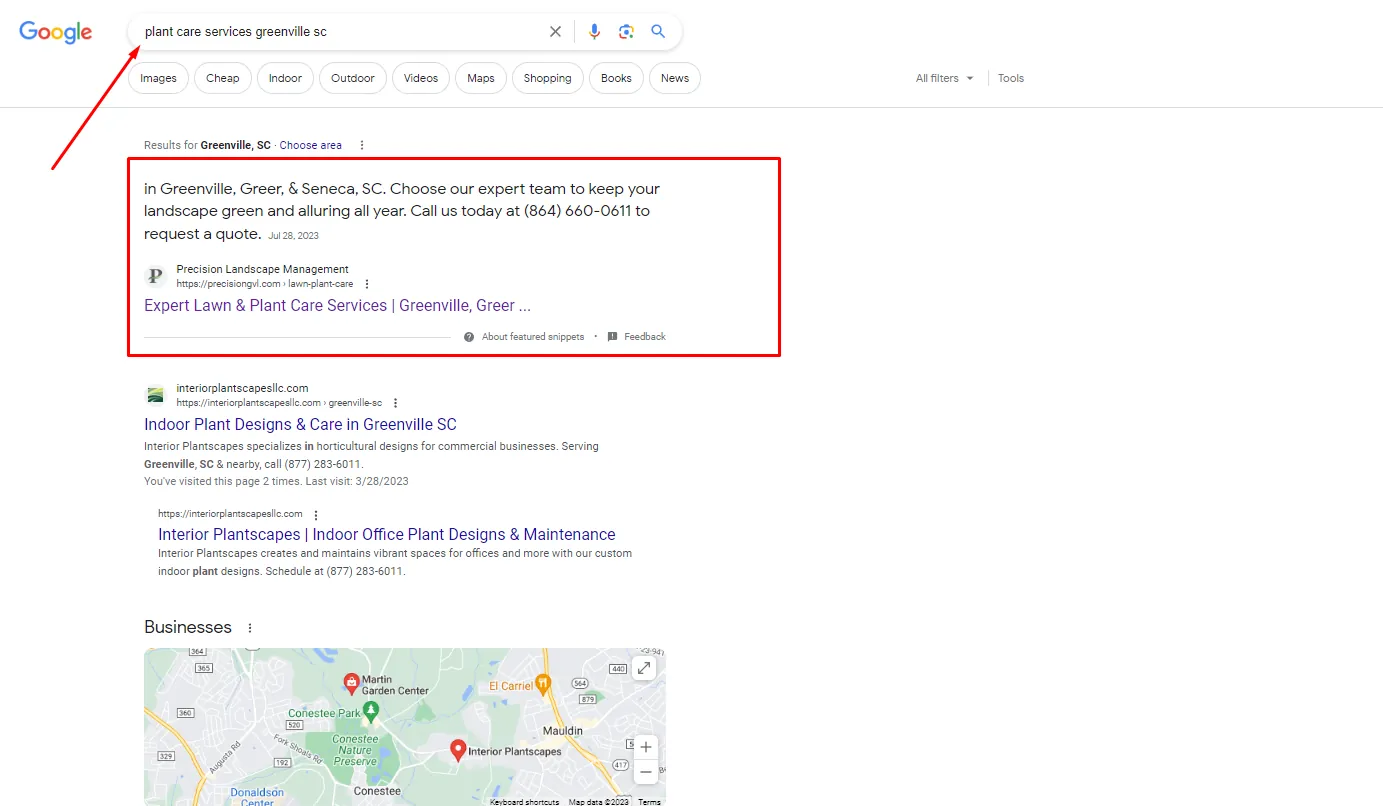Viewport: 1383px width, 806px height.
Task: Open Indoor Plant Designs & Care in Greenville SC
Action: click(300, 425)
